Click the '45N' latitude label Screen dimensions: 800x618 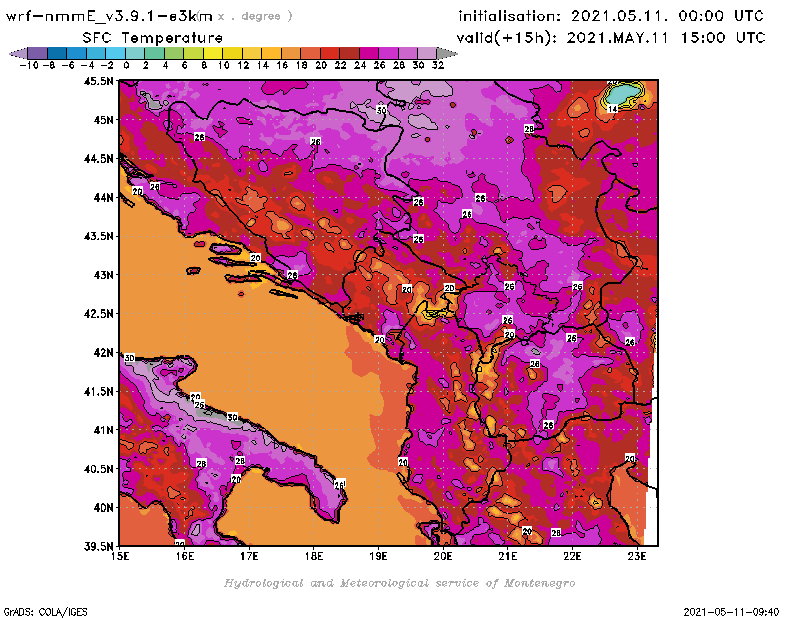pos(103,120)
